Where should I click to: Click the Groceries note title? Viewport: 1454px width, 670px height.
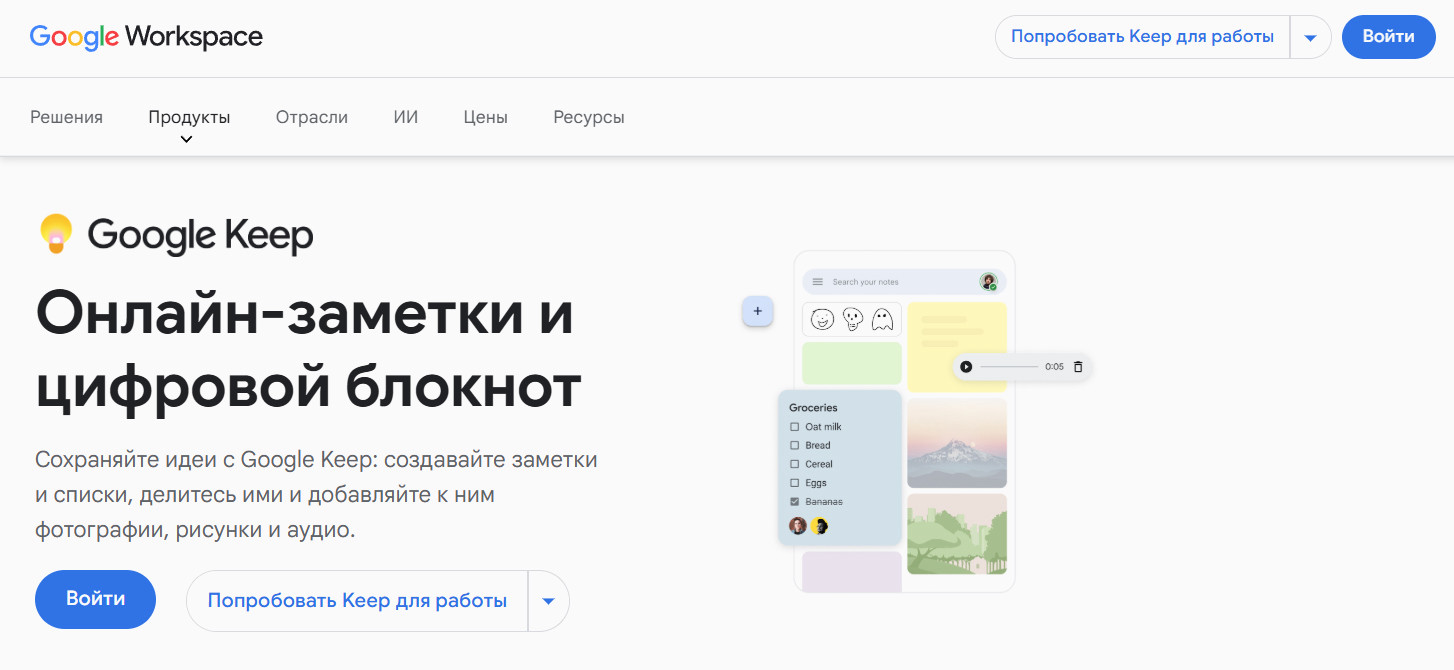[813, 408]
